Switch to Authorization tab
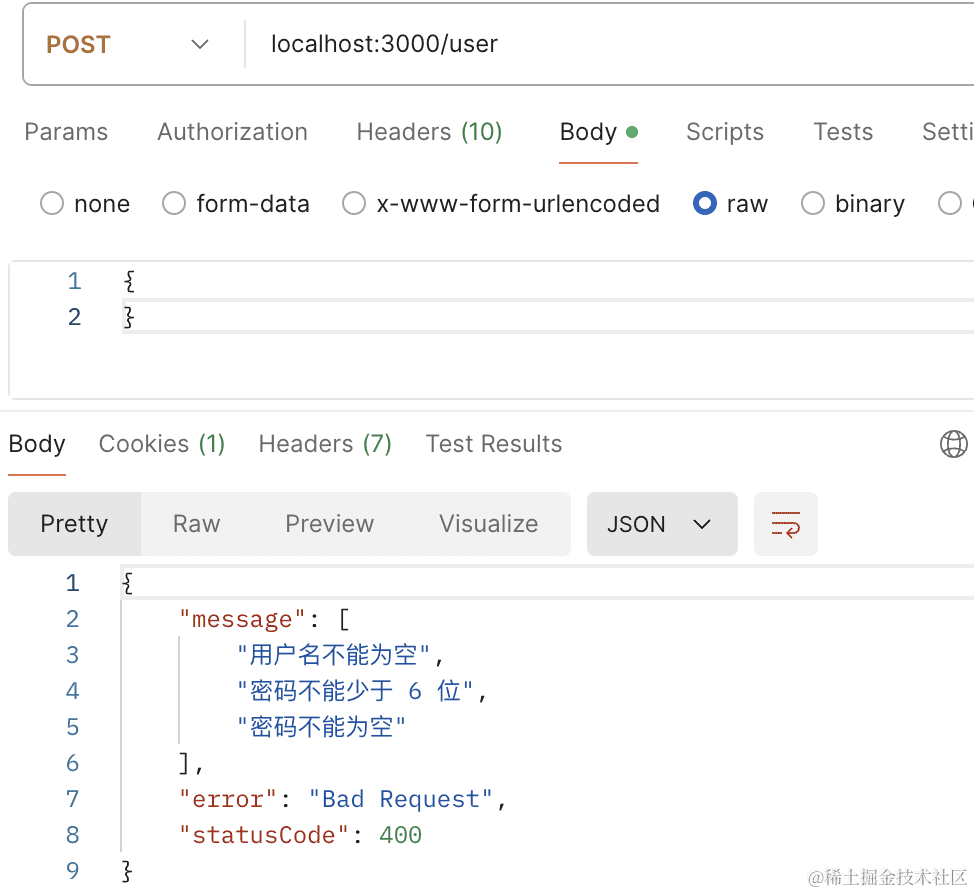The width and height of the screenshot is (974, 894). (x=232, y=132)
